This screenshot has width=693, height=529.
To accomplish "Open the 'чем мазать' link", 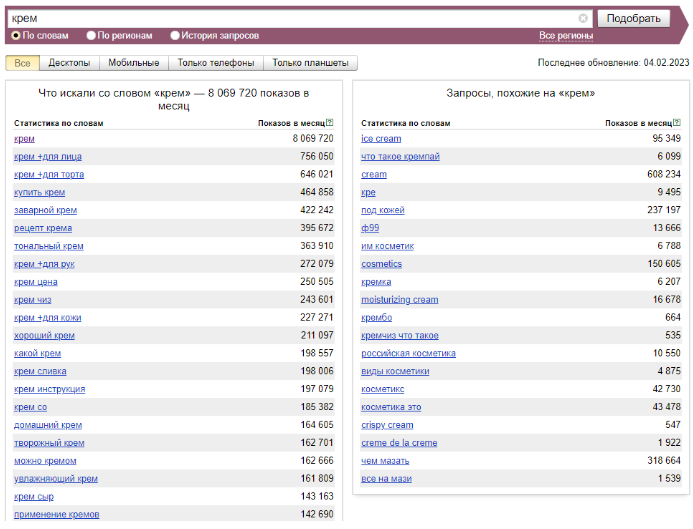I will [x=385, y=461].
